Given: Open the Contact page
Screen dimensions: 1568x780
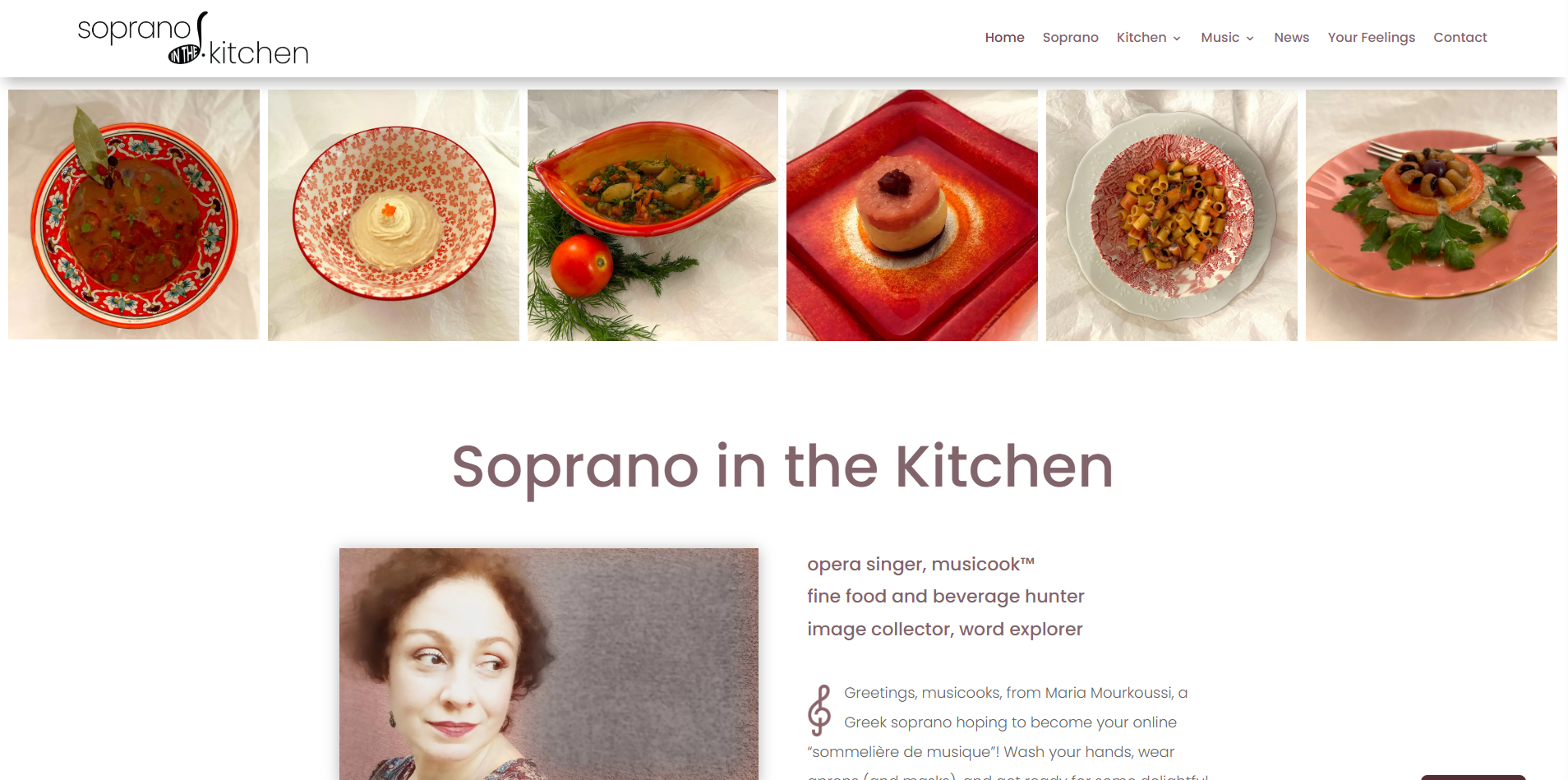Looking at the screenshot, I should point(1460,38).
